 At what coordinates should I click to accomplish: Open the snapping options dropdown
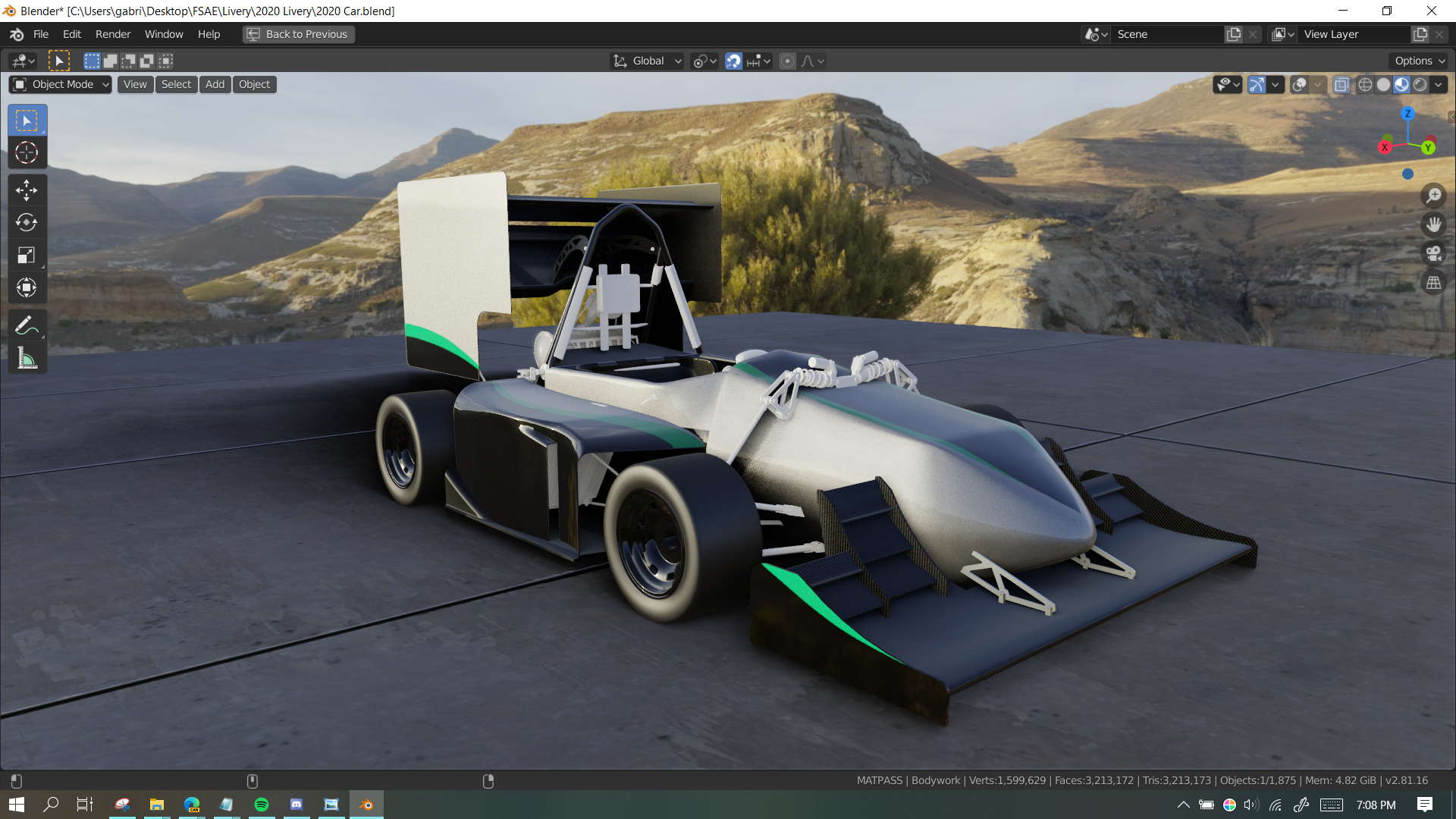click(758, 61)
